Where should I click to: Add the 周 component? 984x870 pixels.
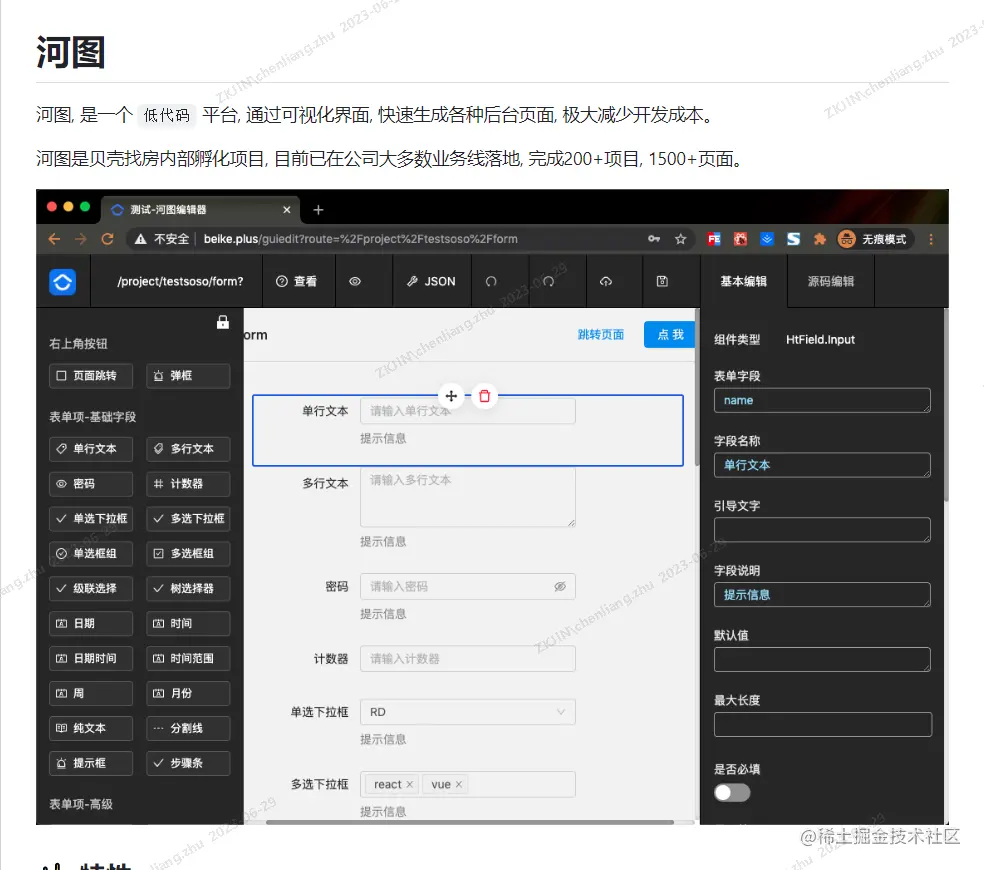tap(91, 694)
